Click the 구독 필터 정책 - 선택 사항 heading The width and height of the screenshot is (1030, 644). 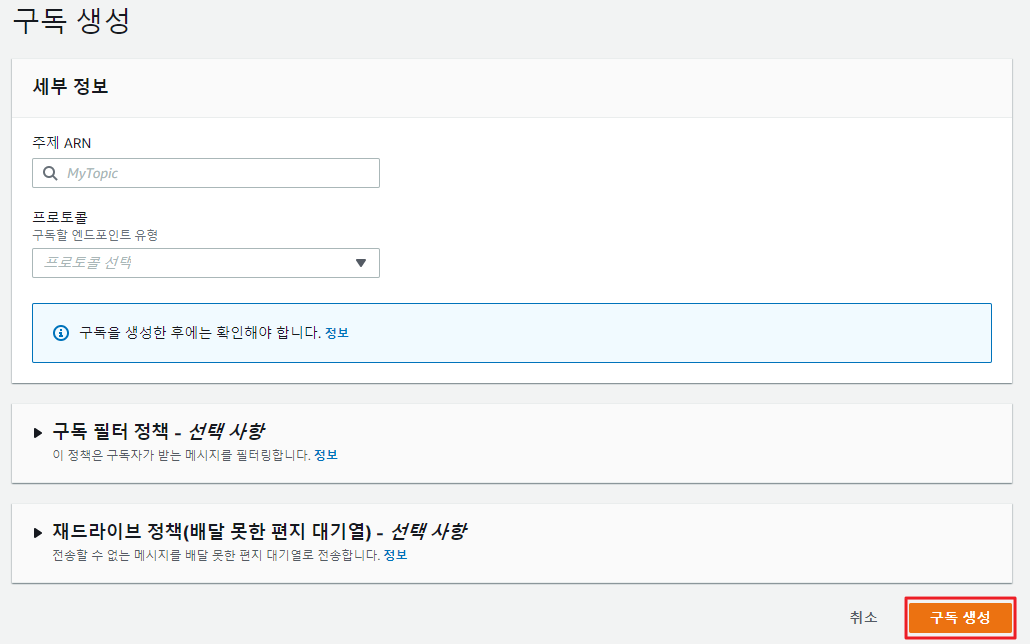tap(159, 432)
